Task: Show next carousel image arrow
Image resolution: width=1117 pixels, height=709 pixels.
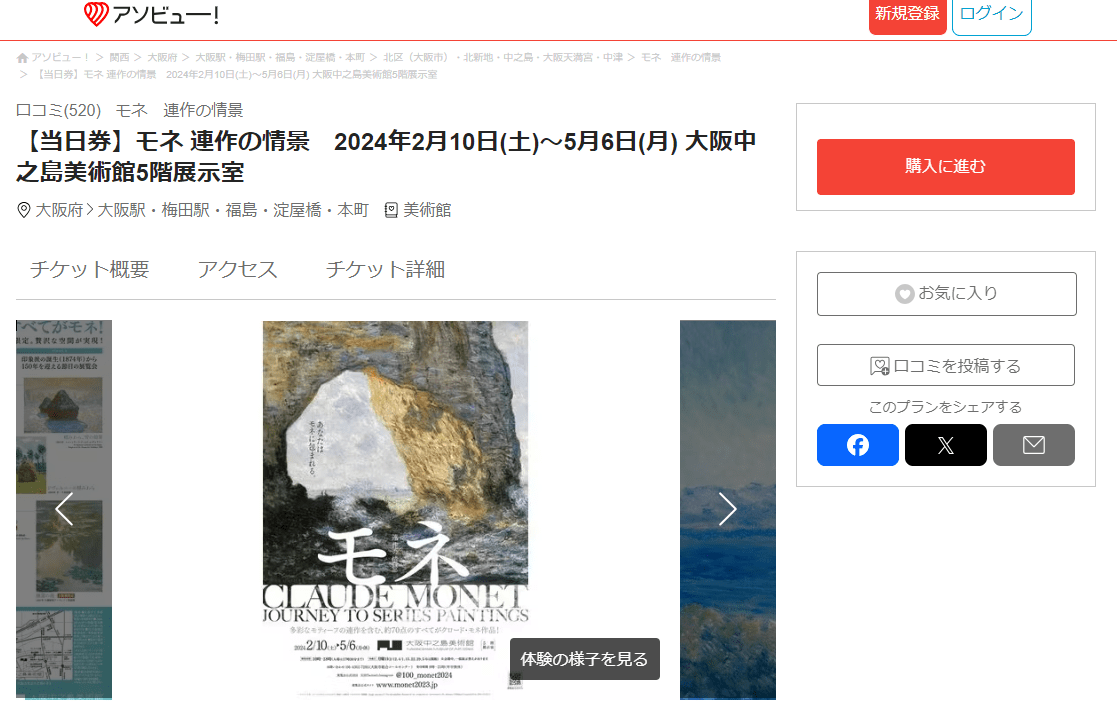Action: pyautogui.click(x=727, y=509)
